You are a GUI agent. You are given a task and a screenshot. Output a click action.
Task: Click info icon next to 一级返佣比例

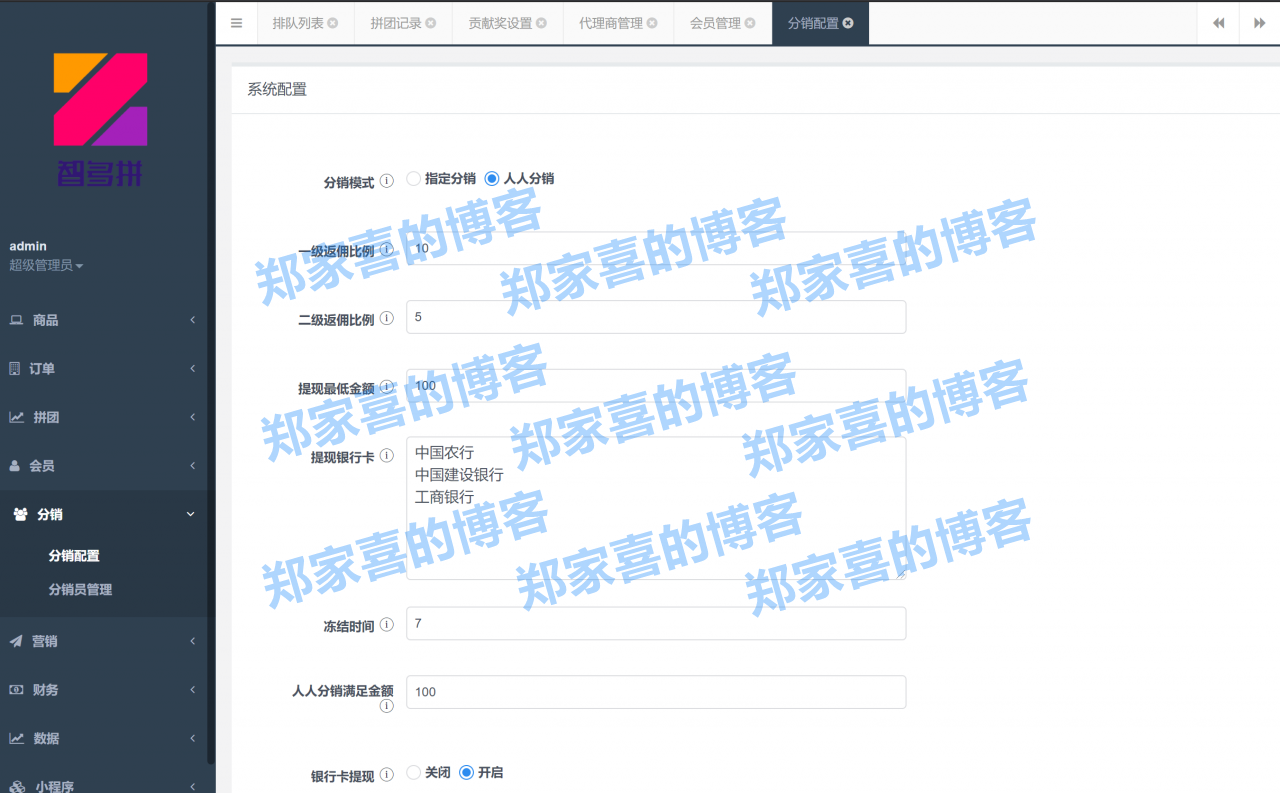pyautogui.click(x=386, y=250)
